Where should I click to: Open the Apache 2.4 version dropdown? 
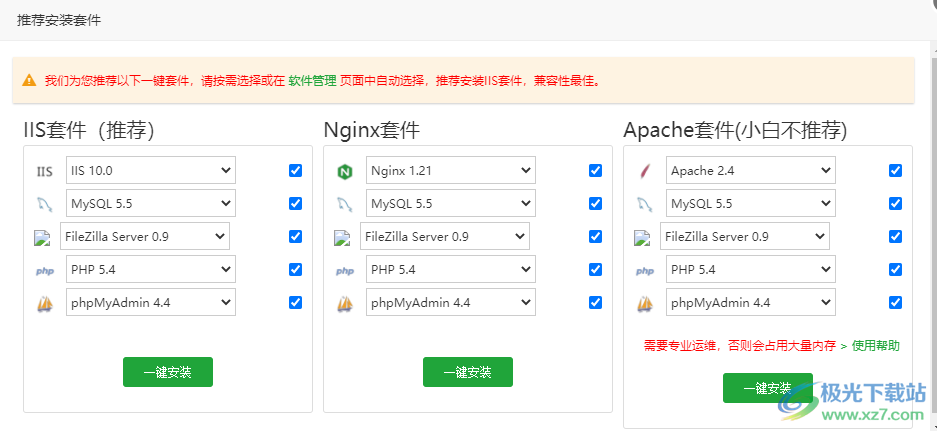coord(751,170)
